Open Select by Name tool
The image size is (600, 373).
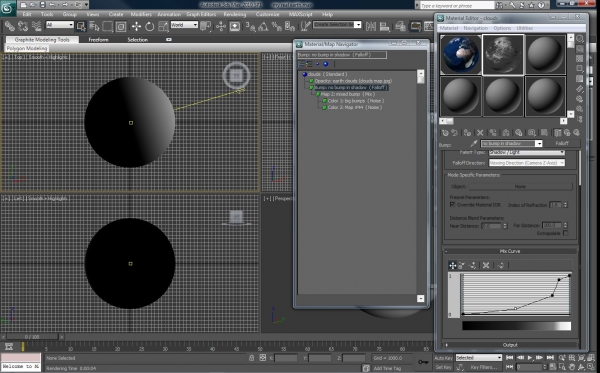coord(94,26)
